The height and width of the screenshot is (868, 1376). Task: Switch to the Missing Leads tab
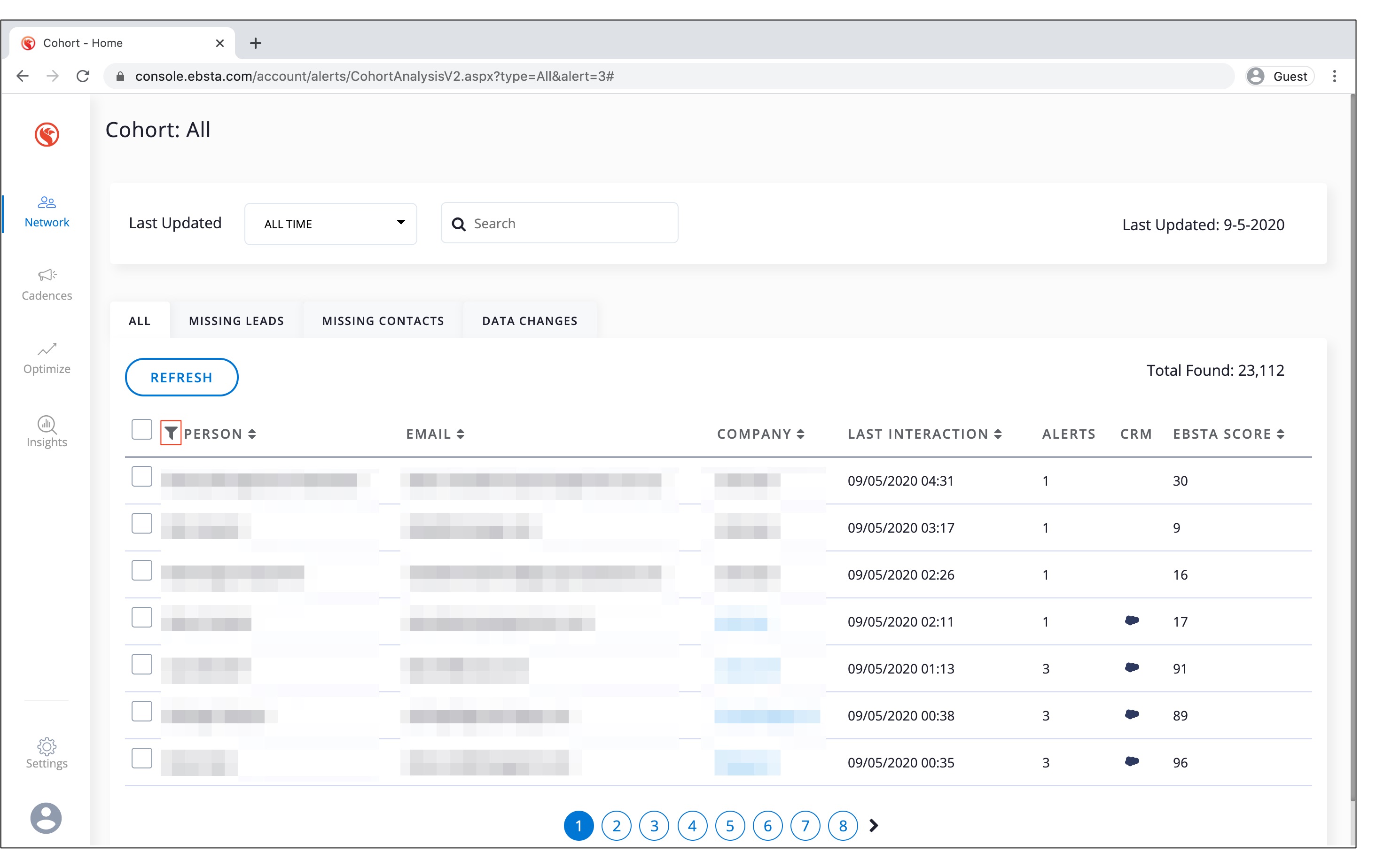(236, 321)
